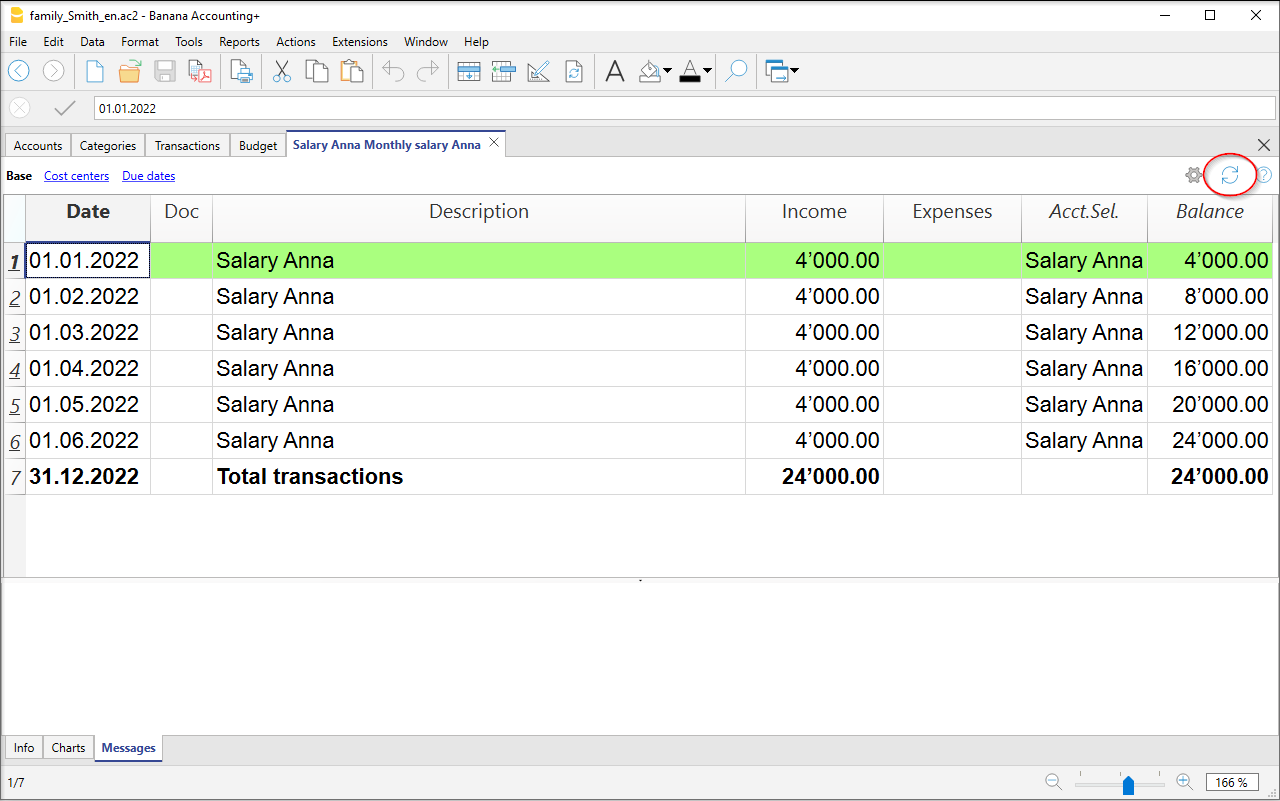Viewport: 1280px width, 801px height.
Task: Open the Extensions menu
Action: [x=360, y=42]
